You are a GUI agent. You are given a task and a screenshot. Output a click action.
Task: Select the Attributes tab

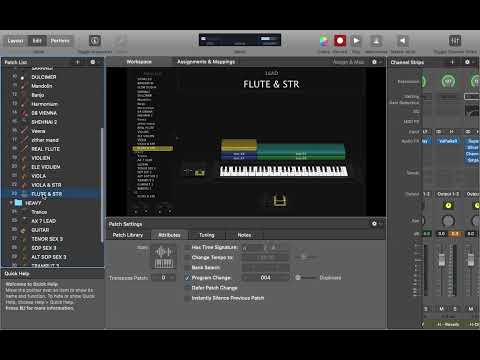169,235
